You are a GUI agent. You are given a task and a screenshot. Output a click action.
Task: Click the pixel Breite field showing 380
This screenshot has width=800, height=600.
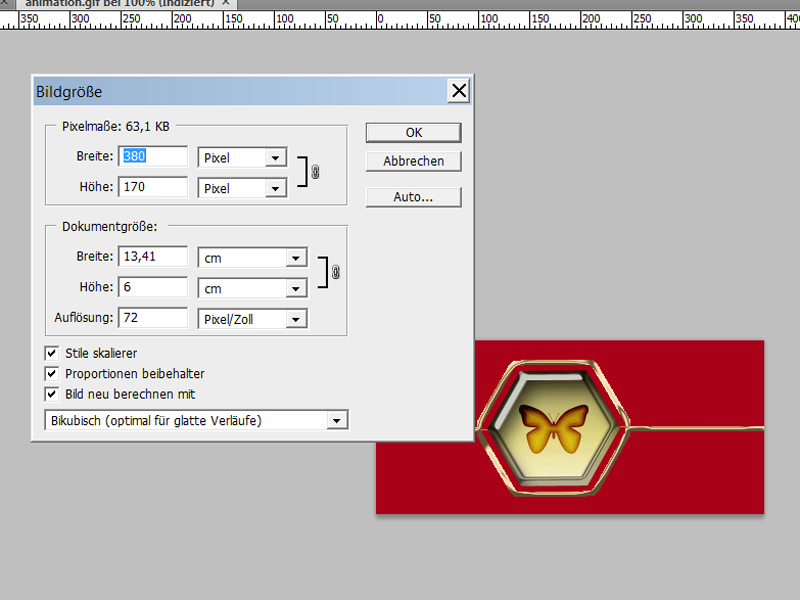coord(153,157)
